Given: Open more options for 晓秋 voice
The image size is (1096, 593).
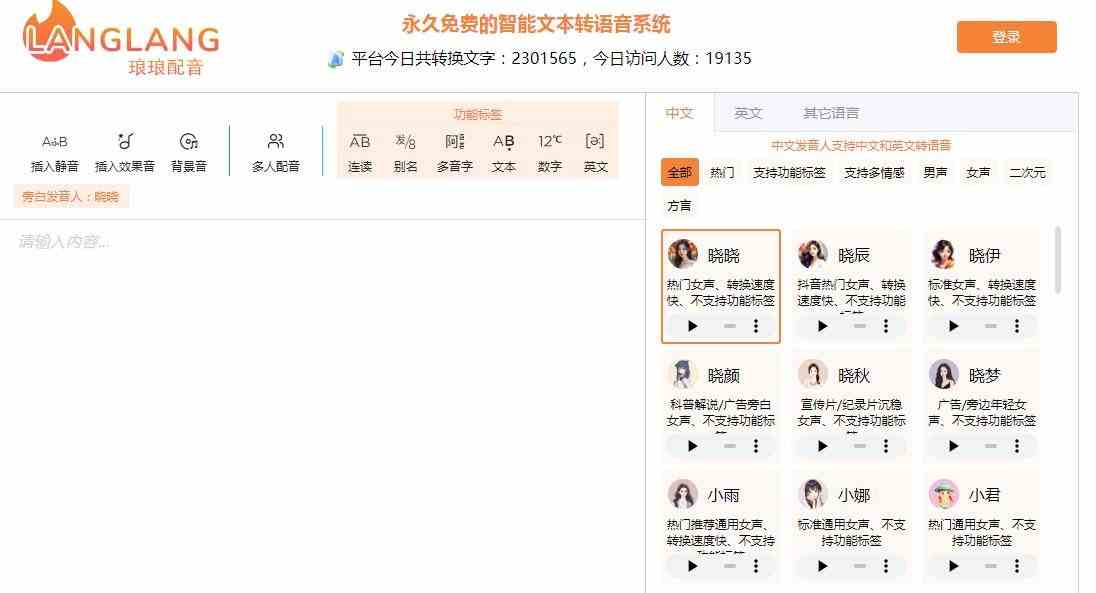Looking at the screenshot, I should pyautogui.click(x=886, y=446).
